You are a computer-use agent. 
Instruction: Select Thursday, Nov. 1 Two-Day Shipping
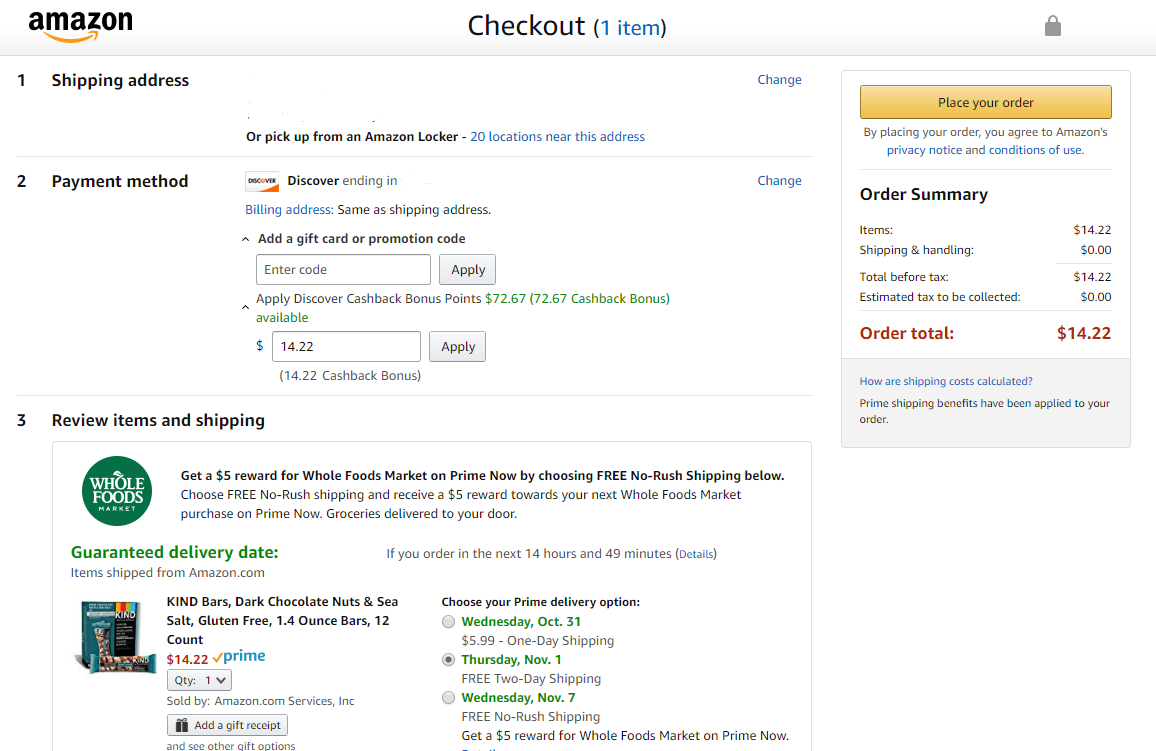[x=448, y=660]
